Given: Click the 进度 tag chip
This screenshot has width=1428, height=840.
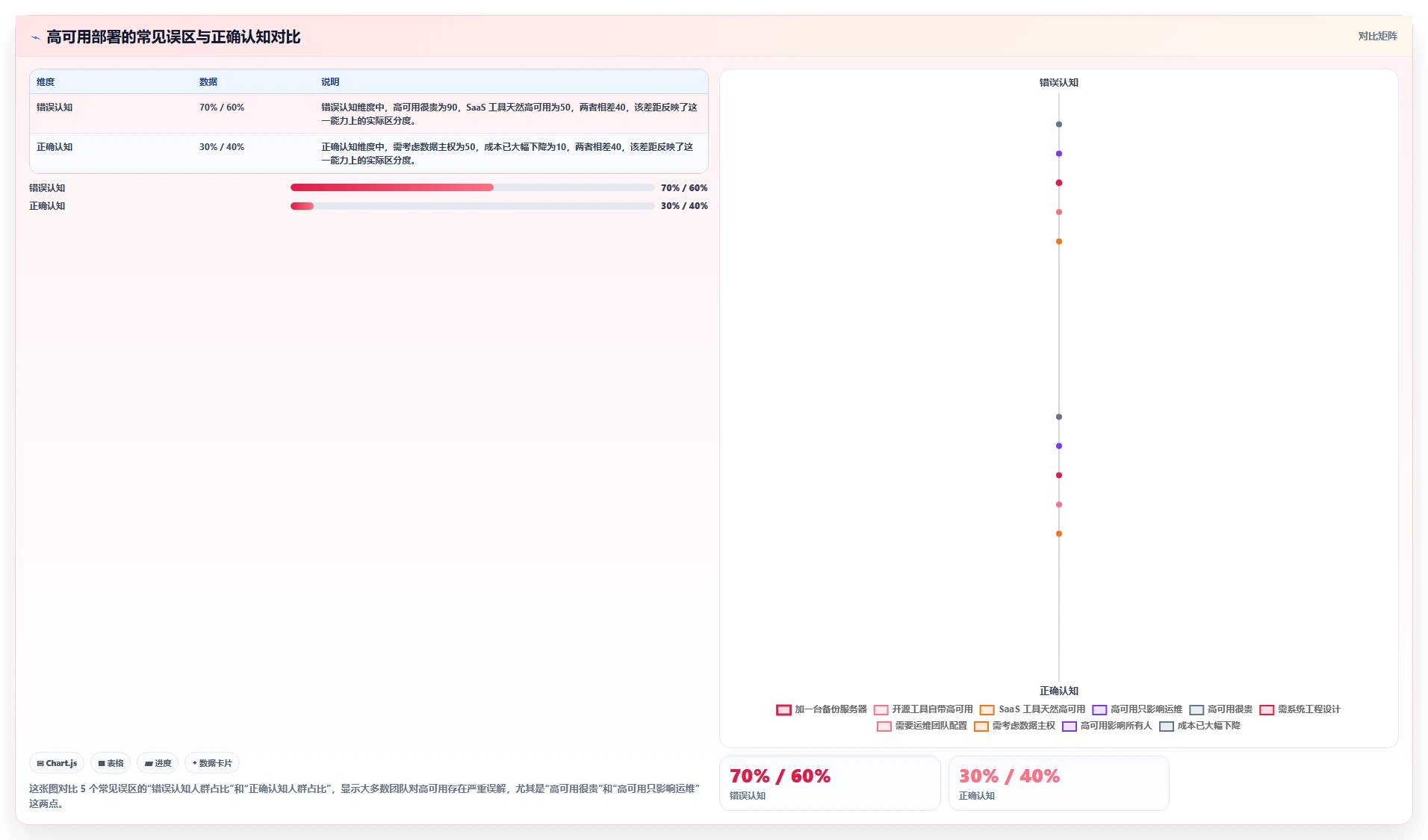Looking at the screenshot, I should [158, 763].
